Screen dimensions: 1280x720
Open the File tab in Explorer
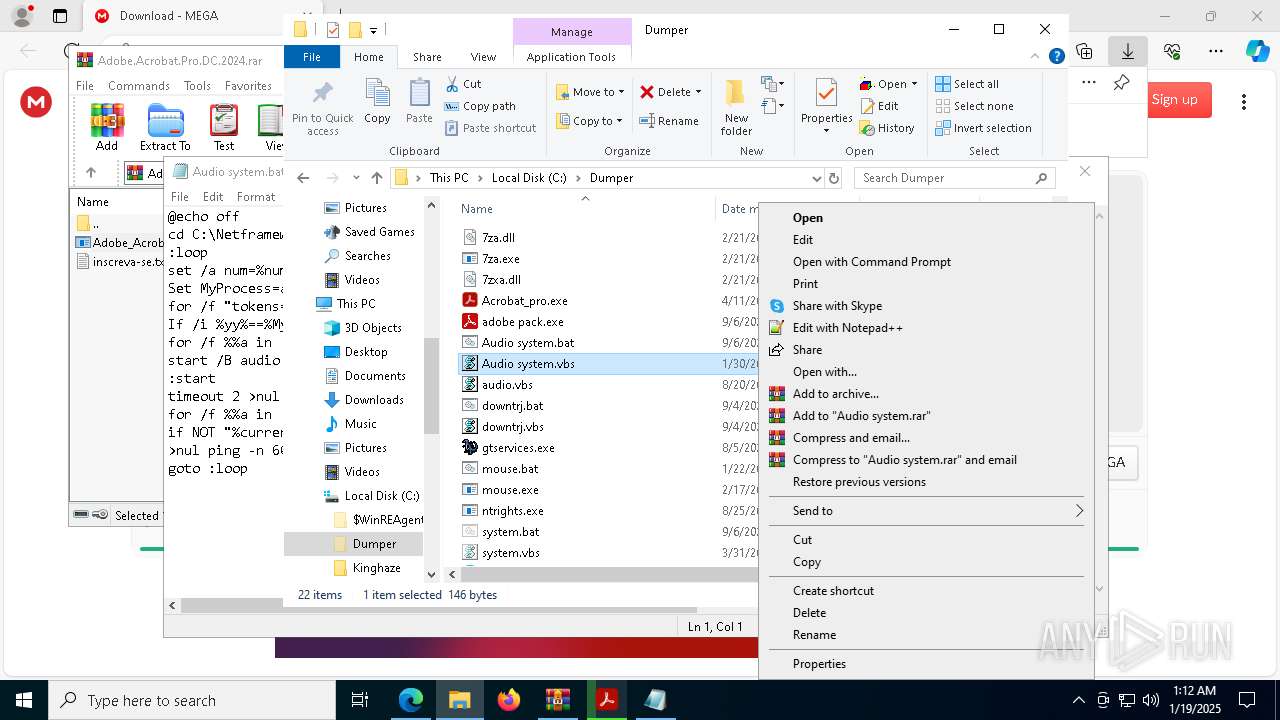coord(312,57)
